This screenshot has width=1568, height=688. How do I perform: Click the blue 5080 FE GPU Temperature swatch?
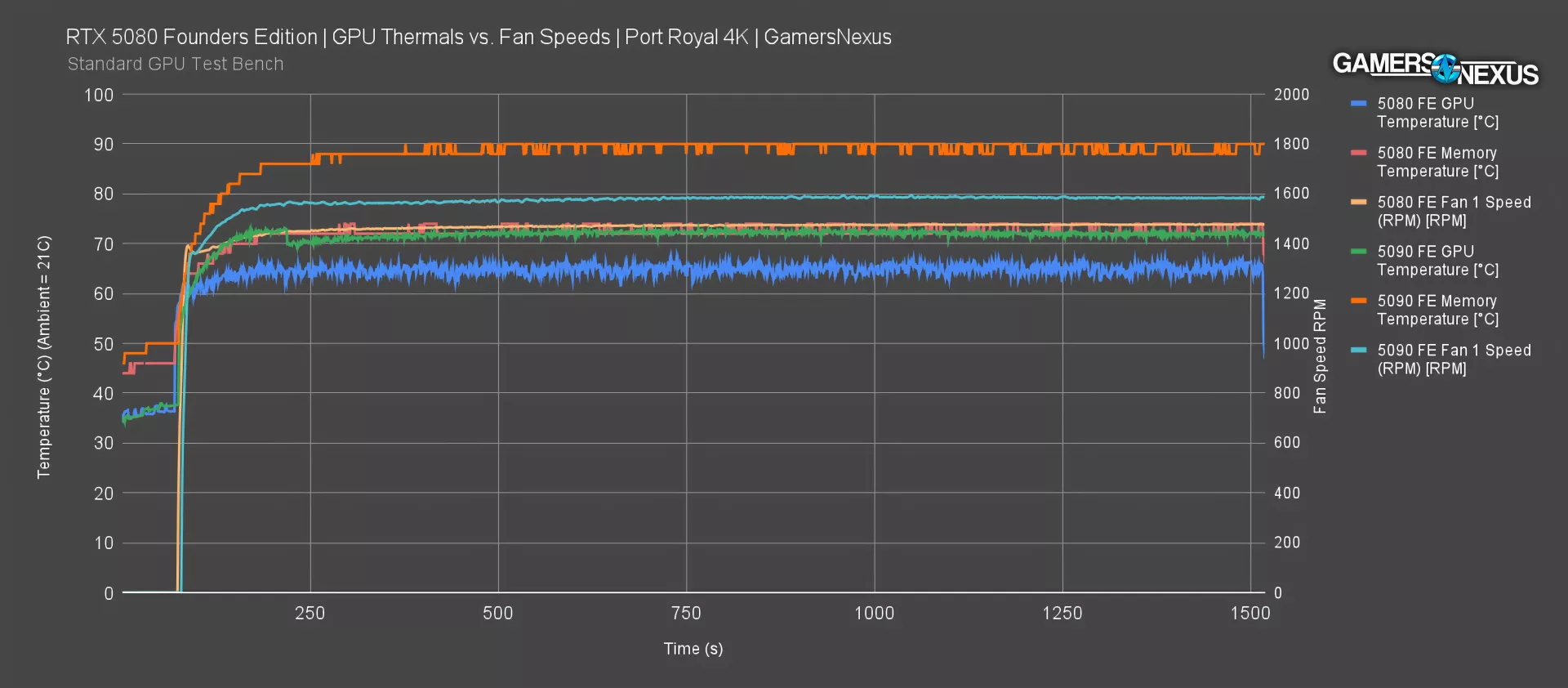(x=1359, y=104)
